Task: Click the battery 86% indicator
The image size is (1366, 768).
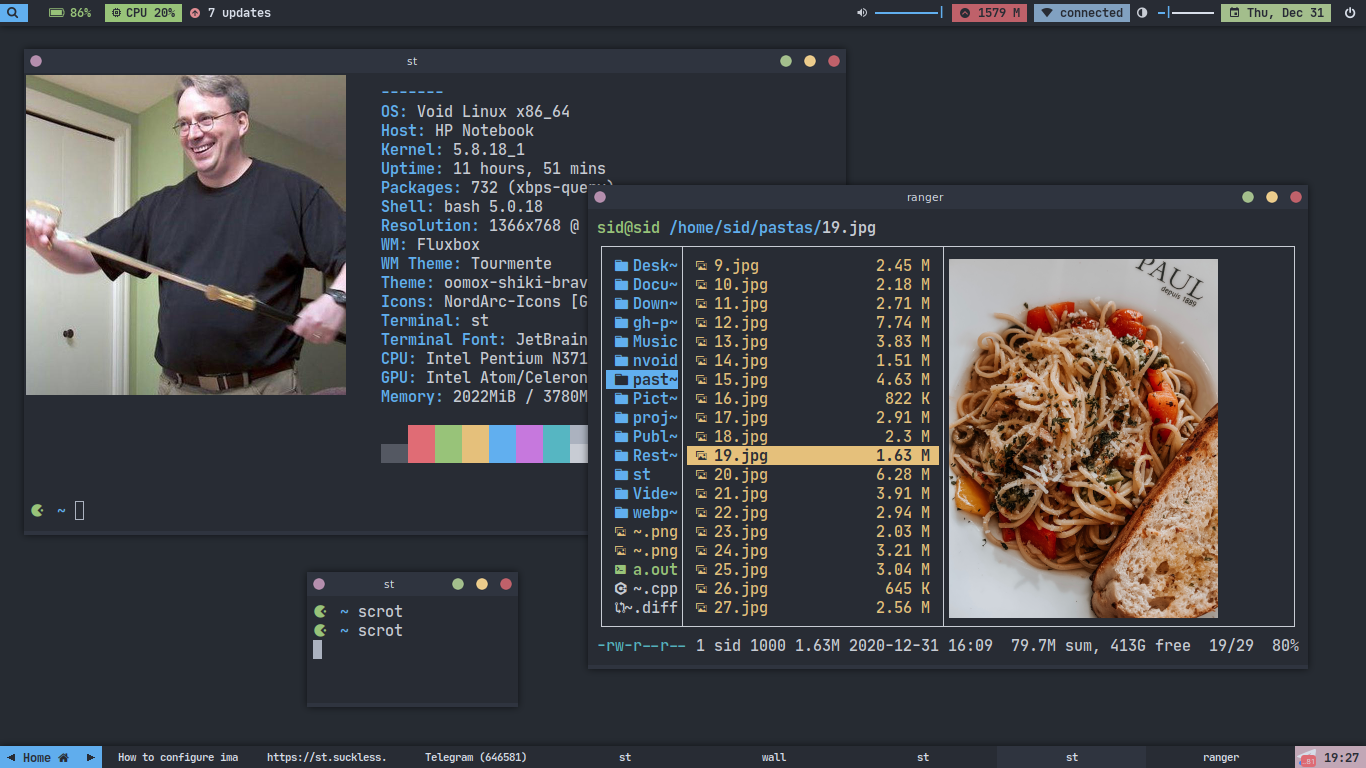Action: [70, 13]
